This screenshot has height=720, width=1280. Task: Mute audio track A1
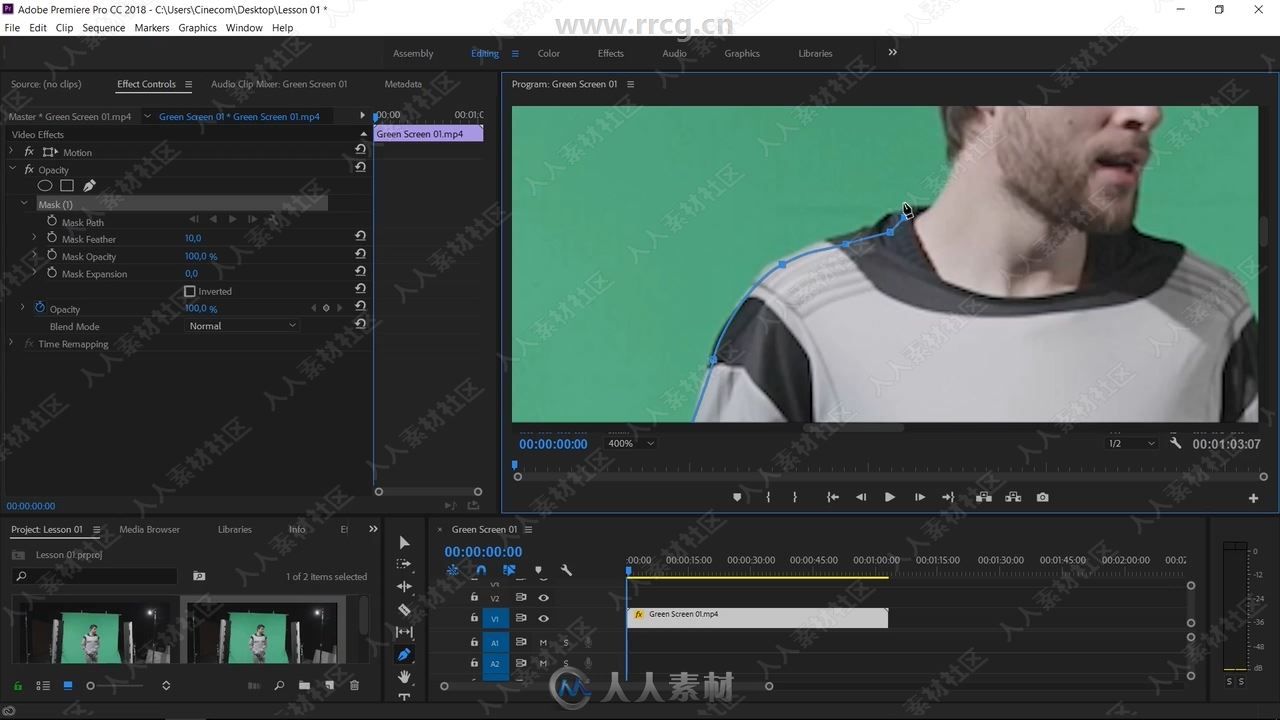click(543, 642)
